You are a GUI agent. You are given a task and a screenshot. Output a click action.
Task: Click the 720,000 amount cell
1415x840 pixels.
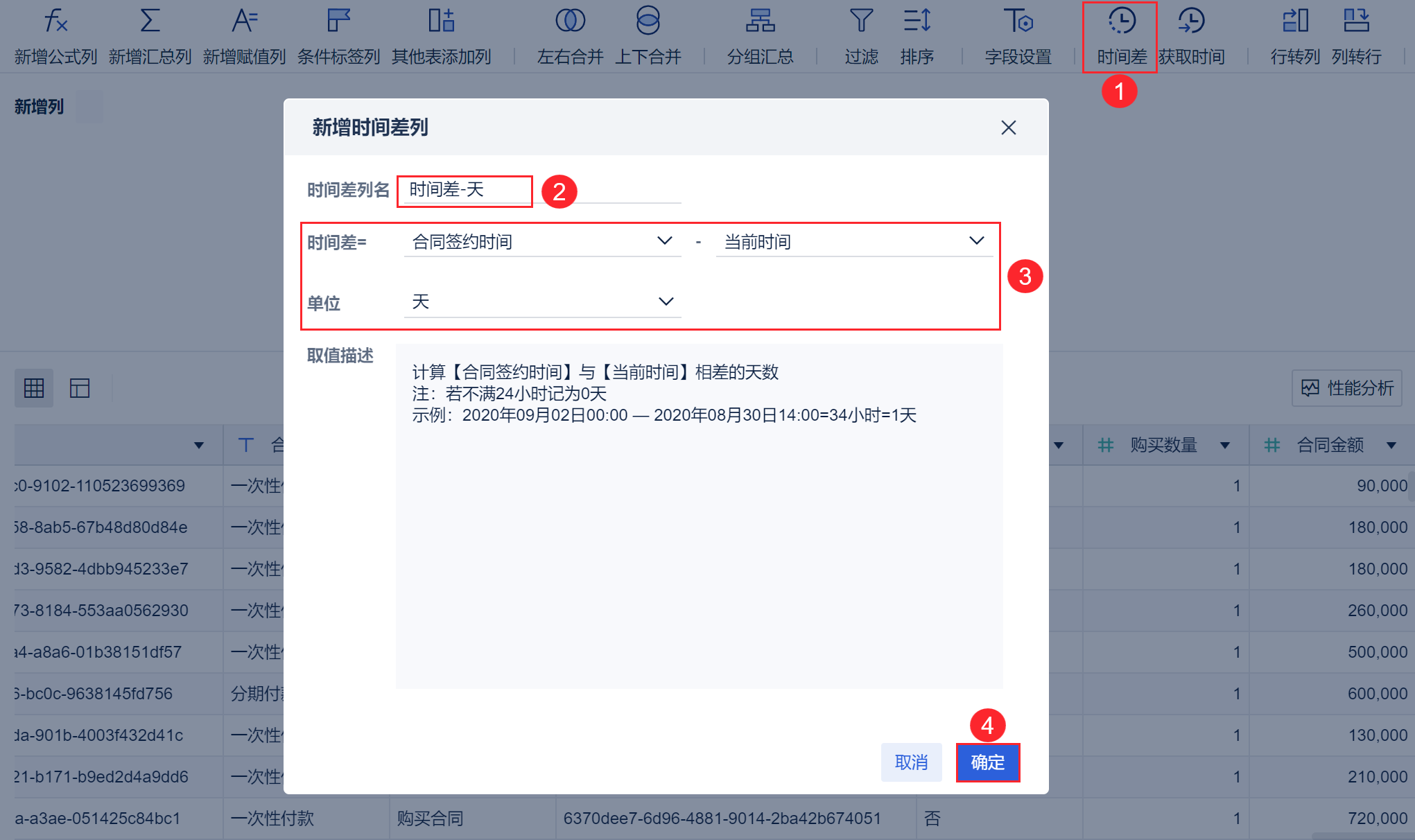coord(1332,819)
